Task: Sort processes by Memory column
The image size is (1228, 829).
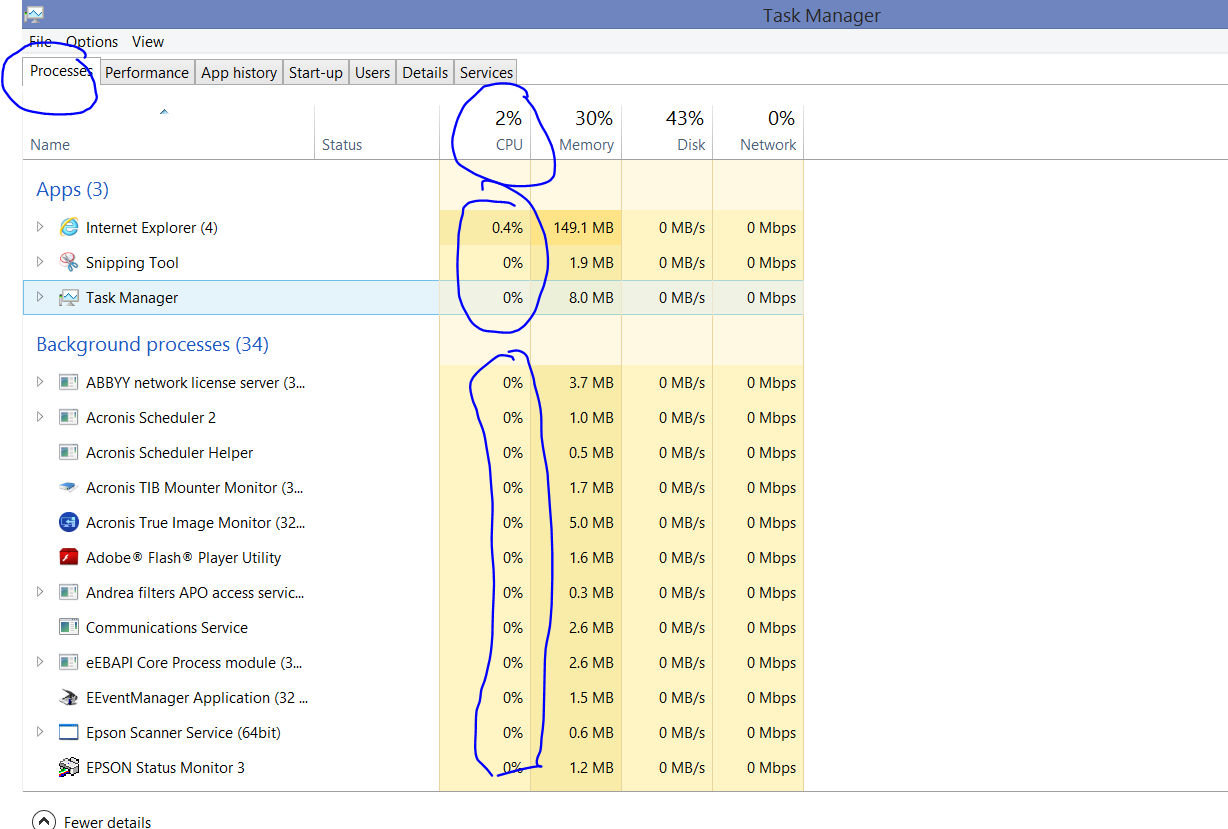Action: click(576, 132)
